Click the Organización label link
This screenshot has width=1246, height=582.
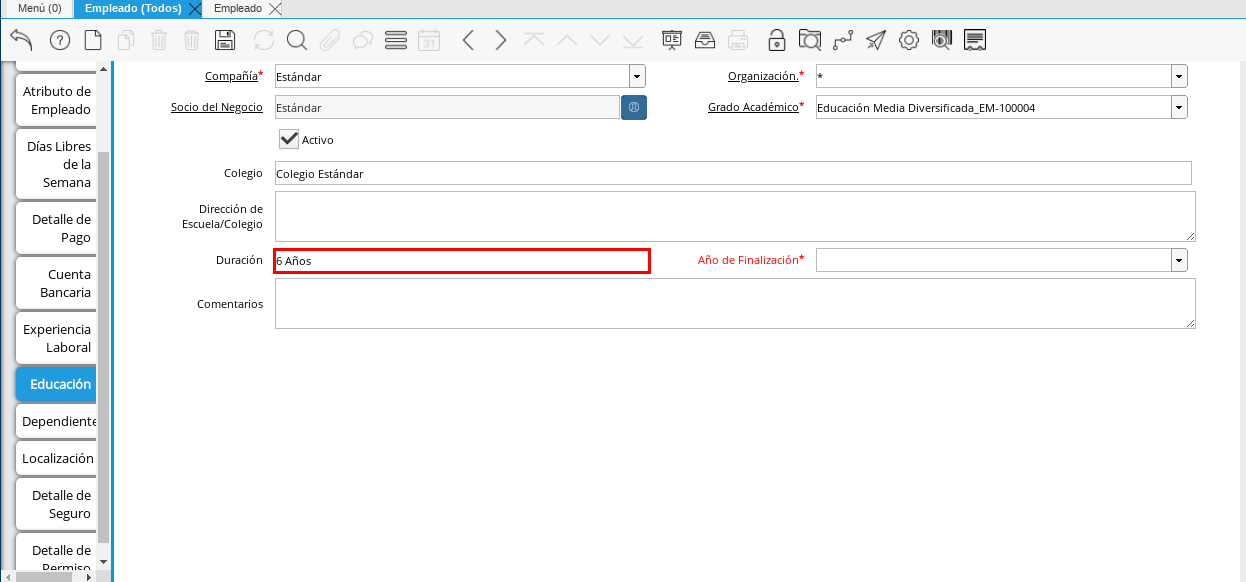pos(763,76)
